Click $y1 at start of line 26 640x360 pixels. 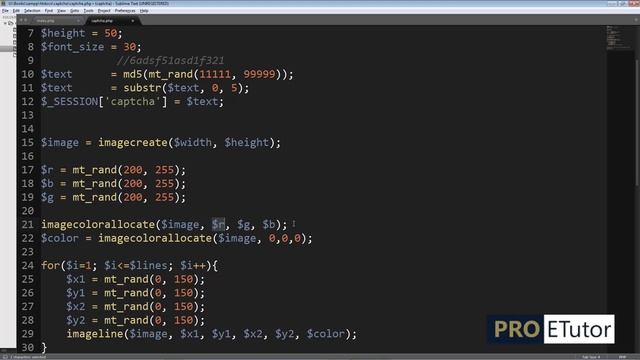coord(76,293)
